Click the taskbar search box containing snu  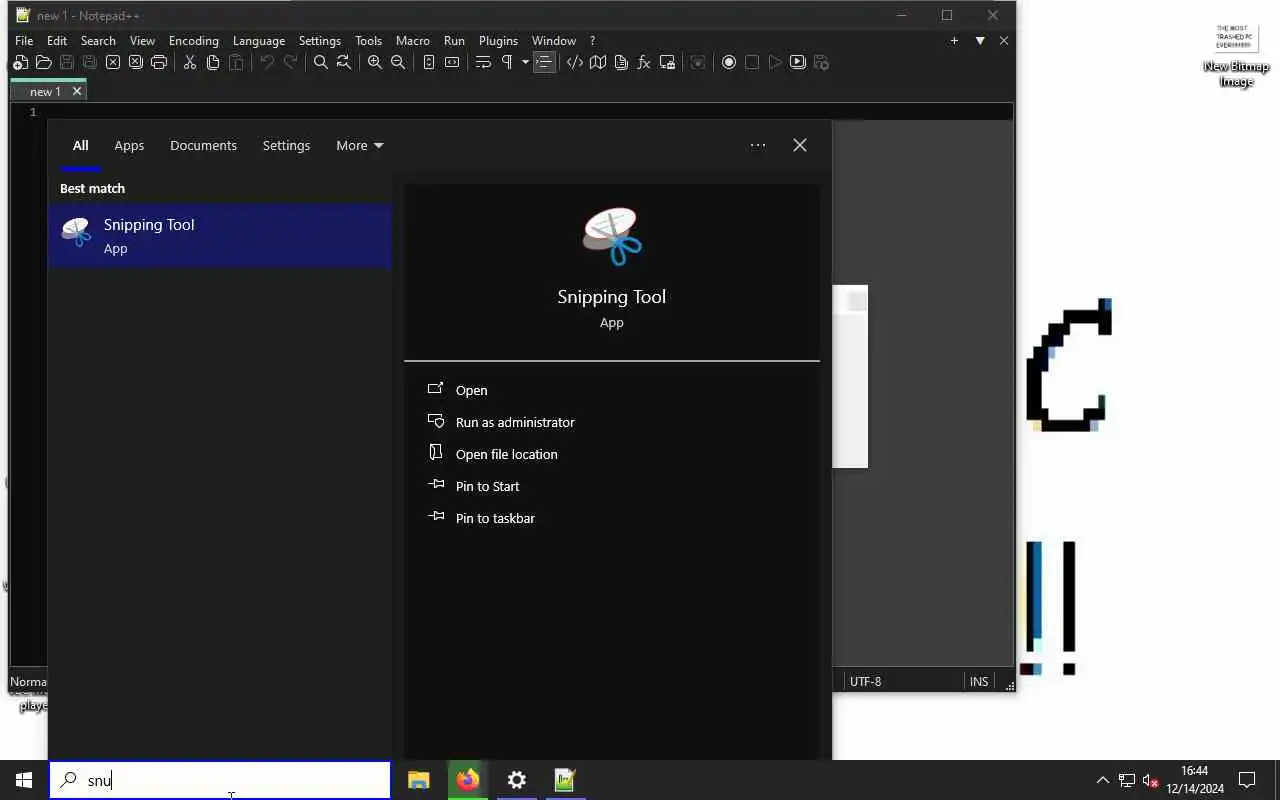point(220,780)
